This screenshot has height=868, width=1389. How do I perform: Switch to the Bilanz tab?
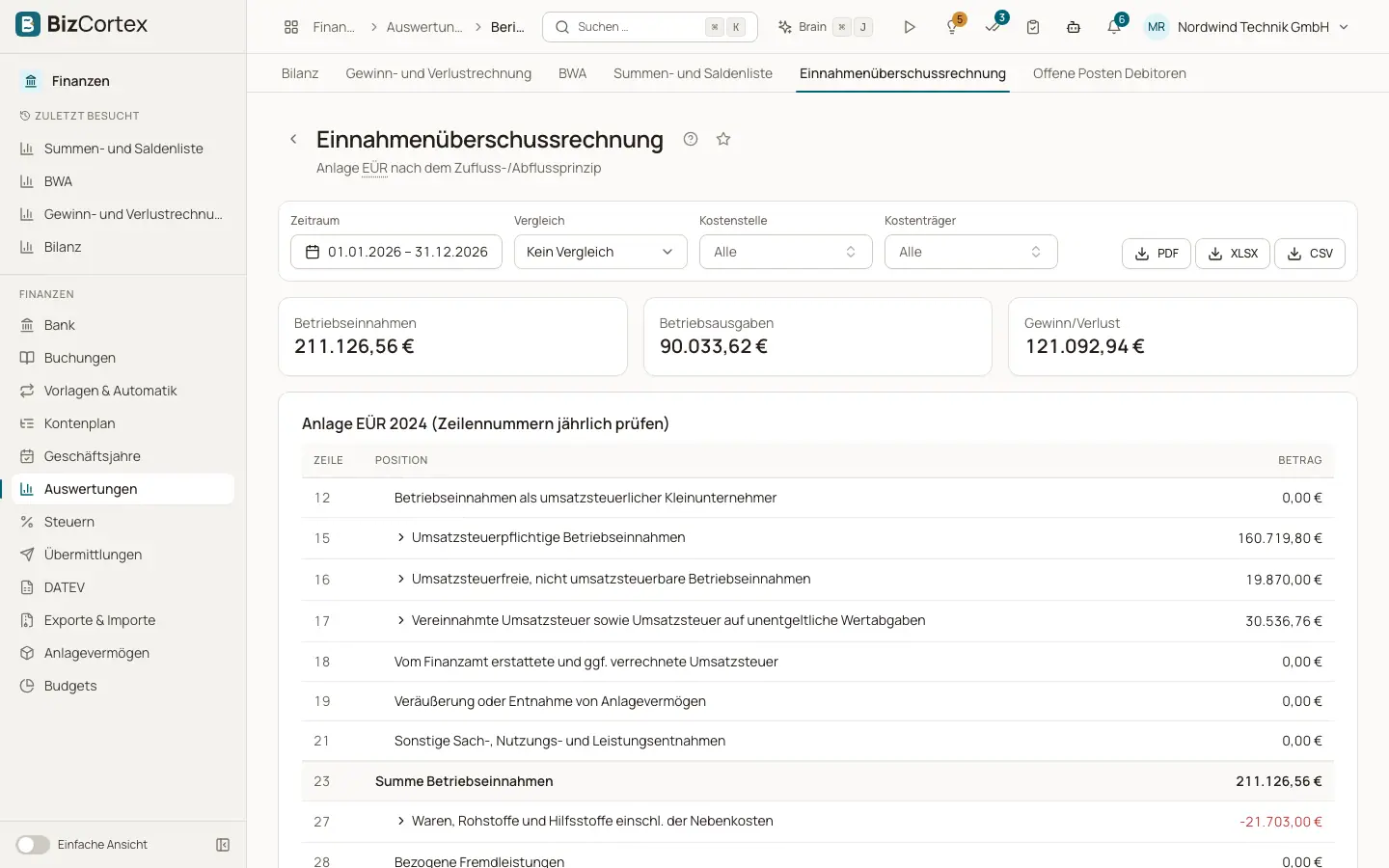tap(300, 73)
